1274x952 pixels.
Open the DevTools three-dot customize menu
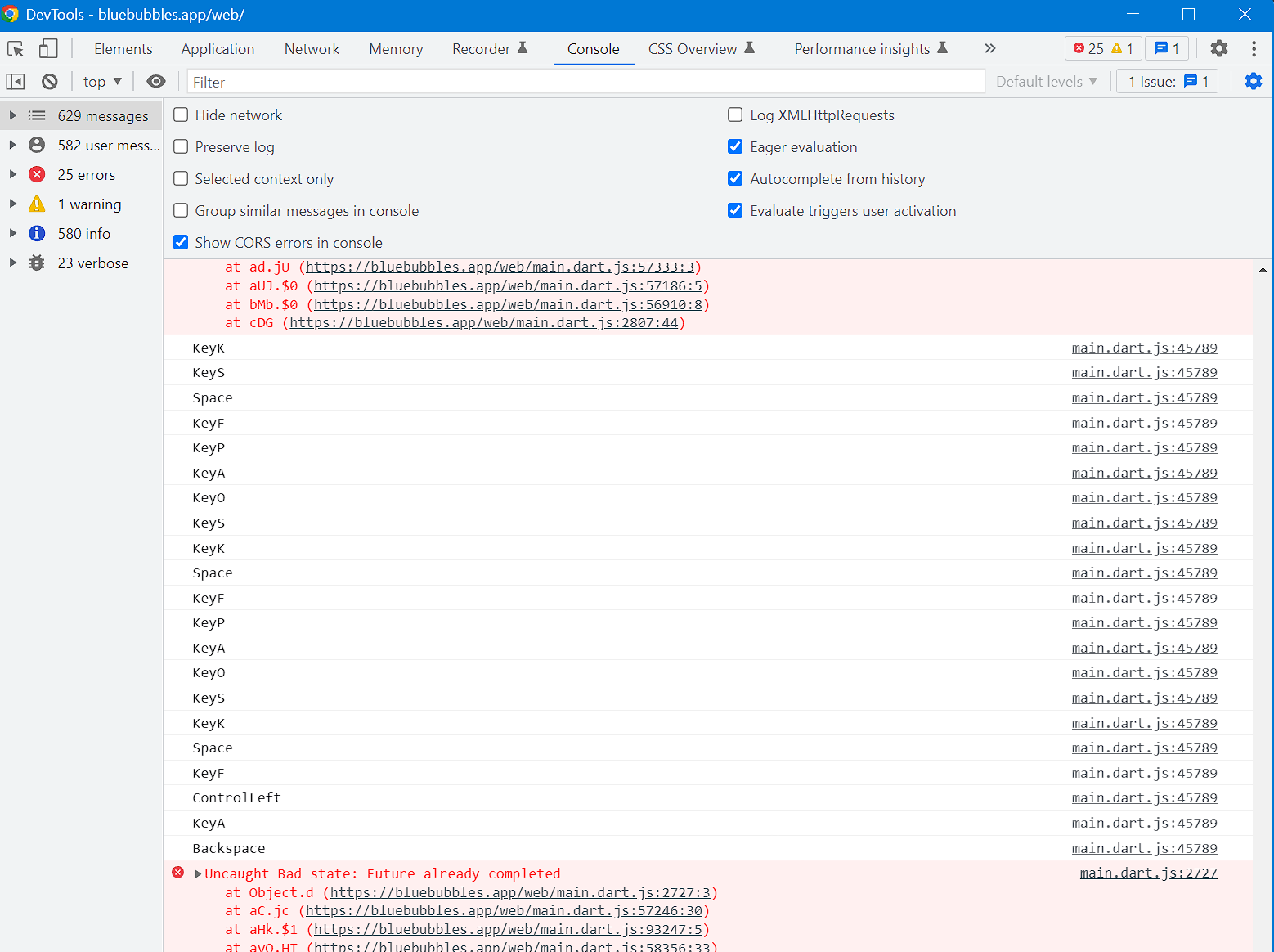point(1254,48)
